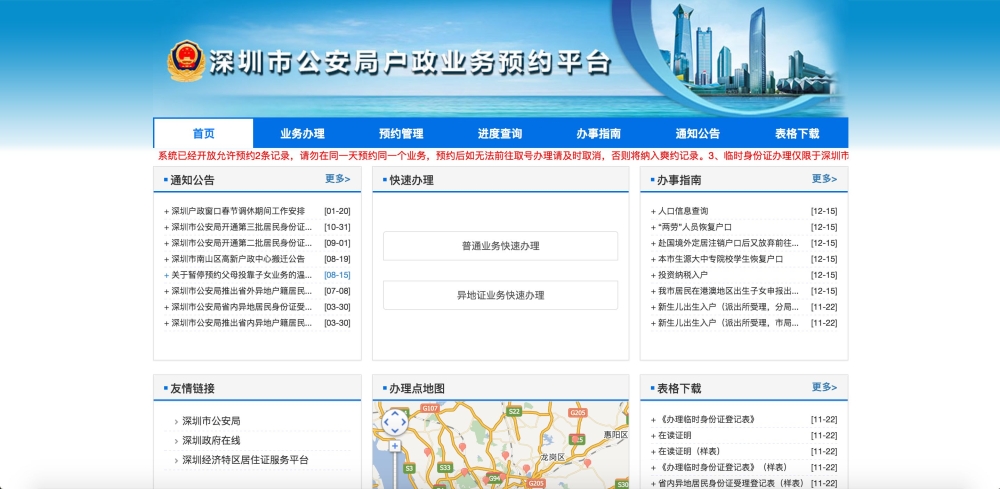This screenshot has width=1000, height=489.
Task: Pan the map down with the arrow control
Action: click(x=395, y=431)
